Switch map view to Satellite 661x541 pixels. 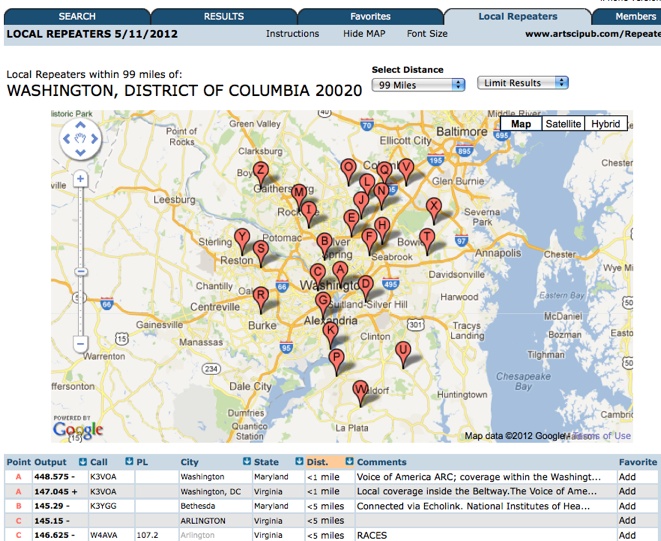click(x=563, y=124)
